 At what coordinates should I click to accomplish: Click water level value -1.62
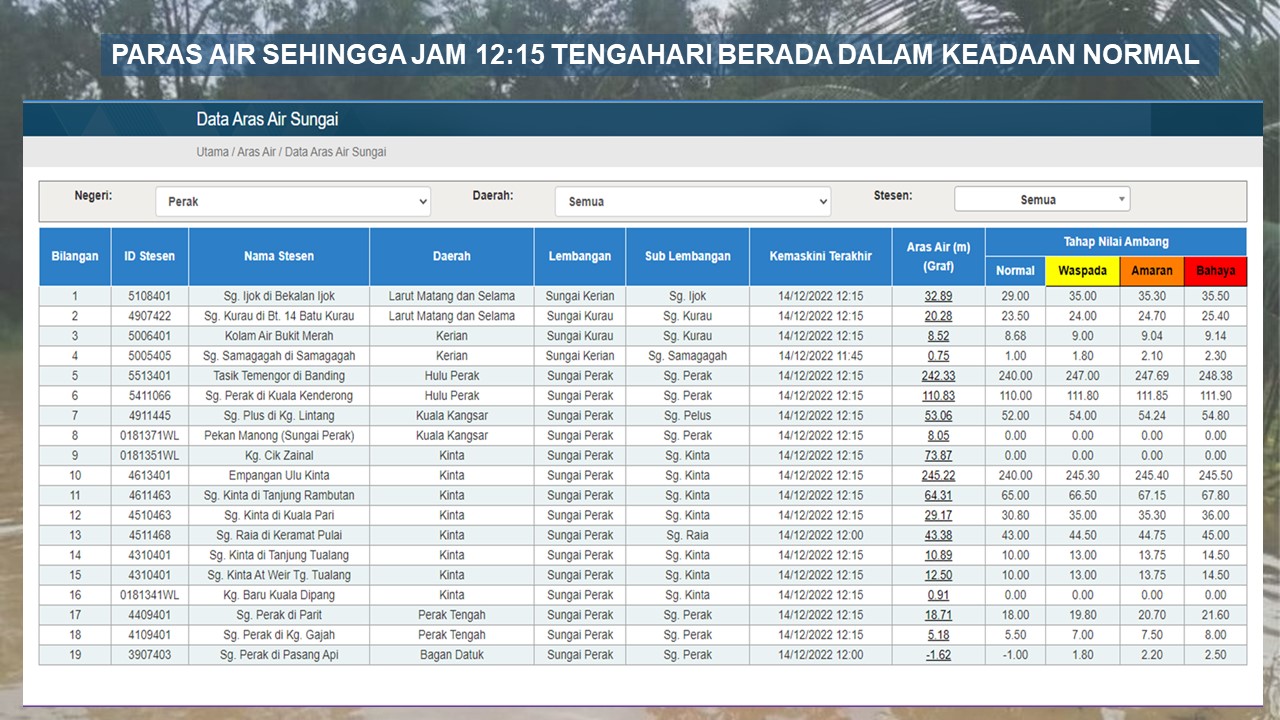pyautogui.click(x=938, y=655)
